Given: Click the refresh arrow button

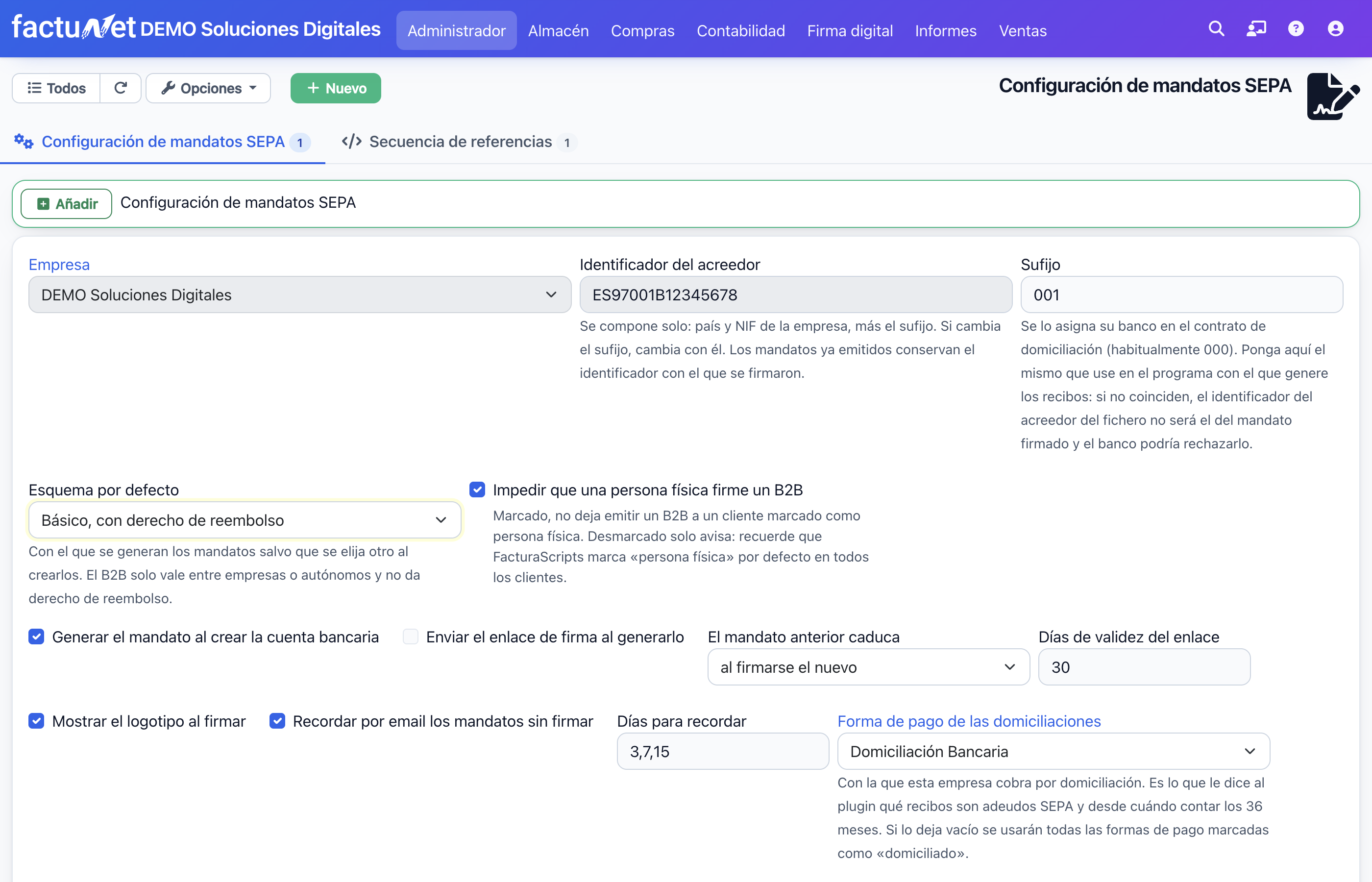Looking at the screenshot, I should tap(120, 88).
